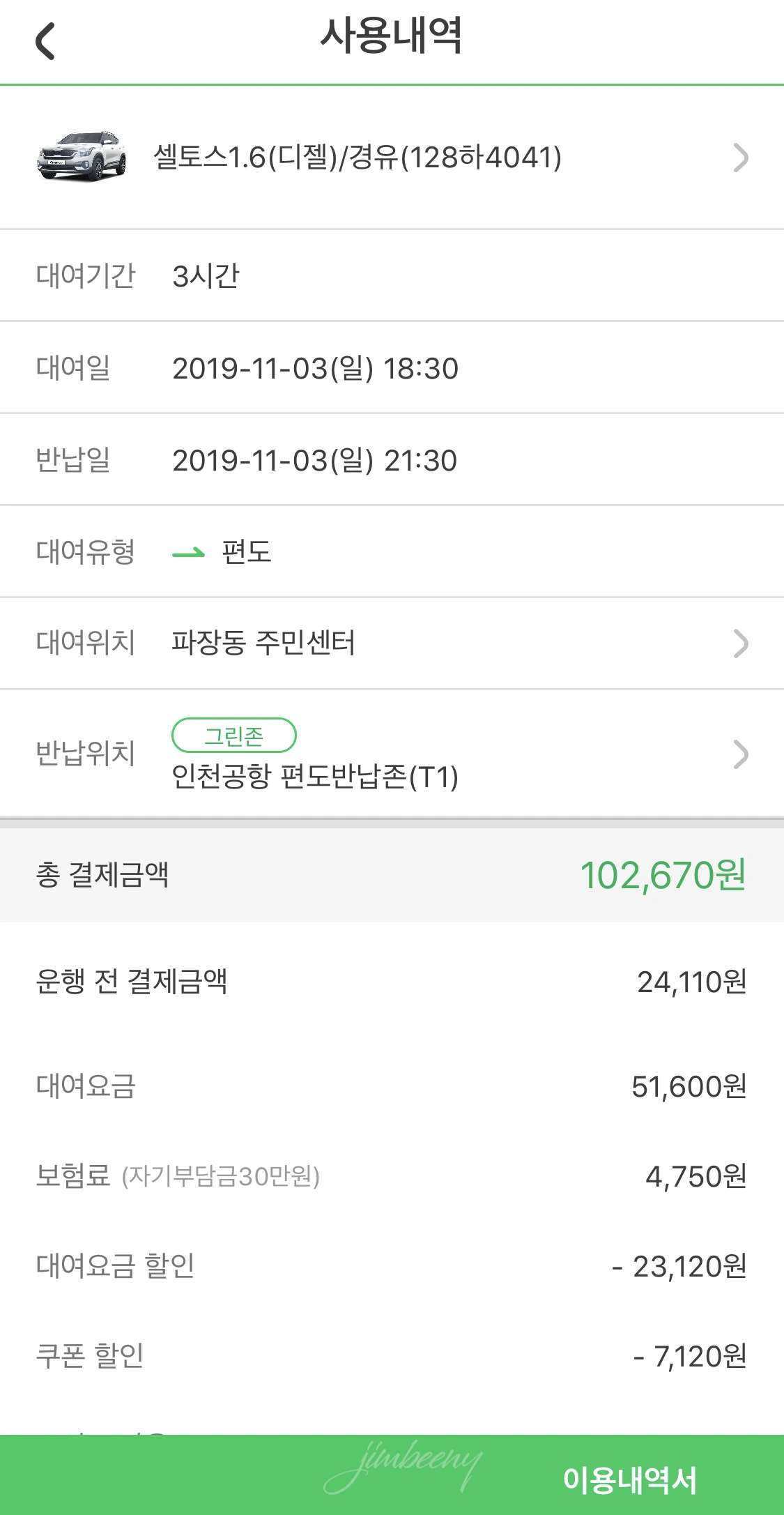Click the 그린존 badge

click(x=234, y=736)
